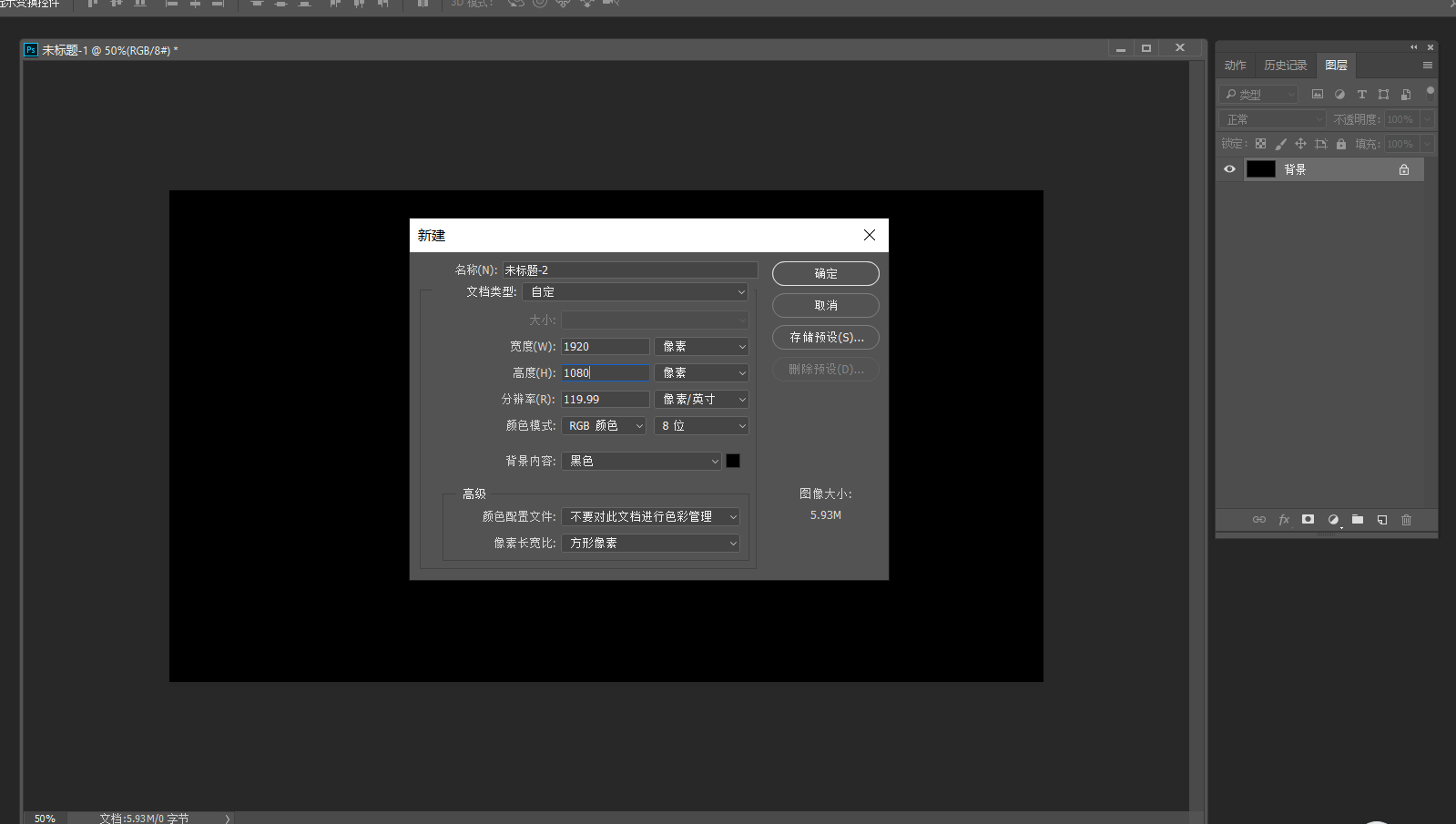This screenshot has height=824, width=1456.
Task: Open the 文档类型 dropdown
Action: [x=636, y=292]
